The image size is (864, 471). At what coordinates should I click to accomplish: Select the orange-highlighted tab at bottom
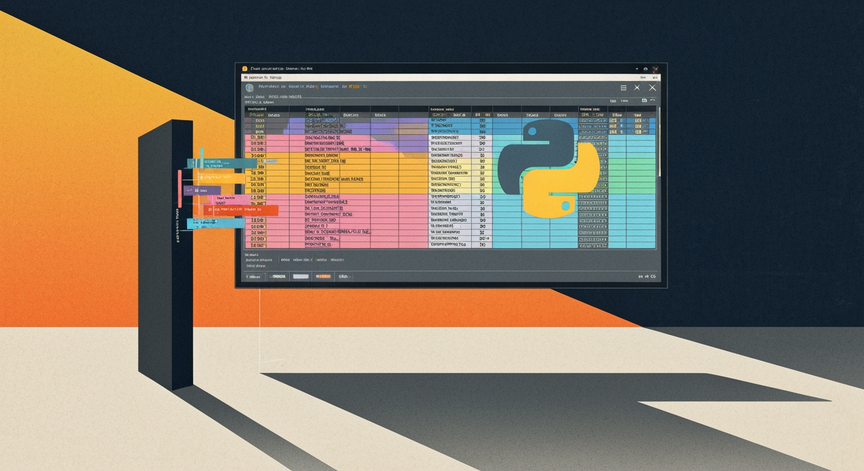pos(322,276)
